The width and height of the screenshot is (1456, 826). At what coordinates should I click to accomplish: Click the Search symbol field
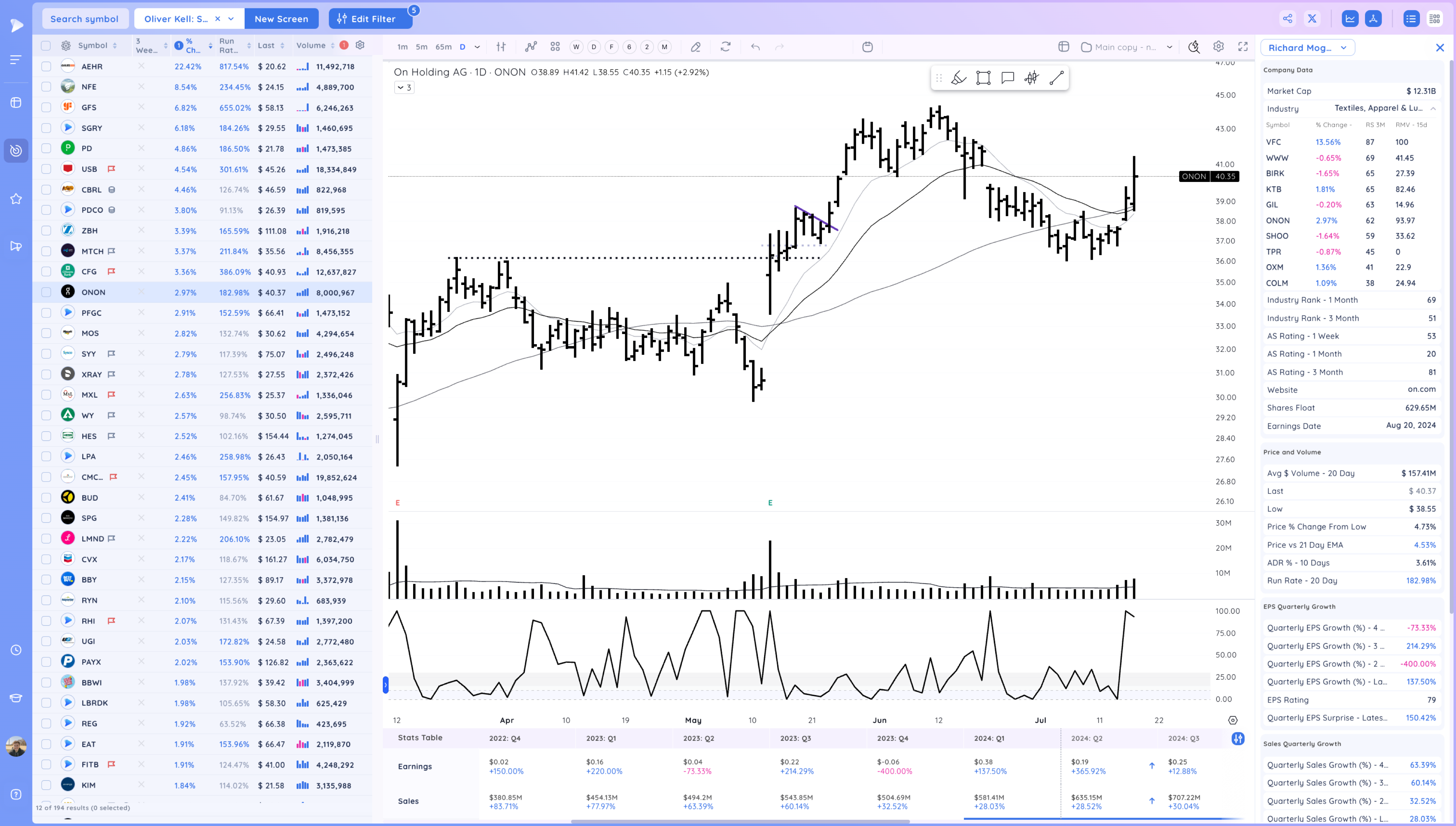click(x=84, y=19)
